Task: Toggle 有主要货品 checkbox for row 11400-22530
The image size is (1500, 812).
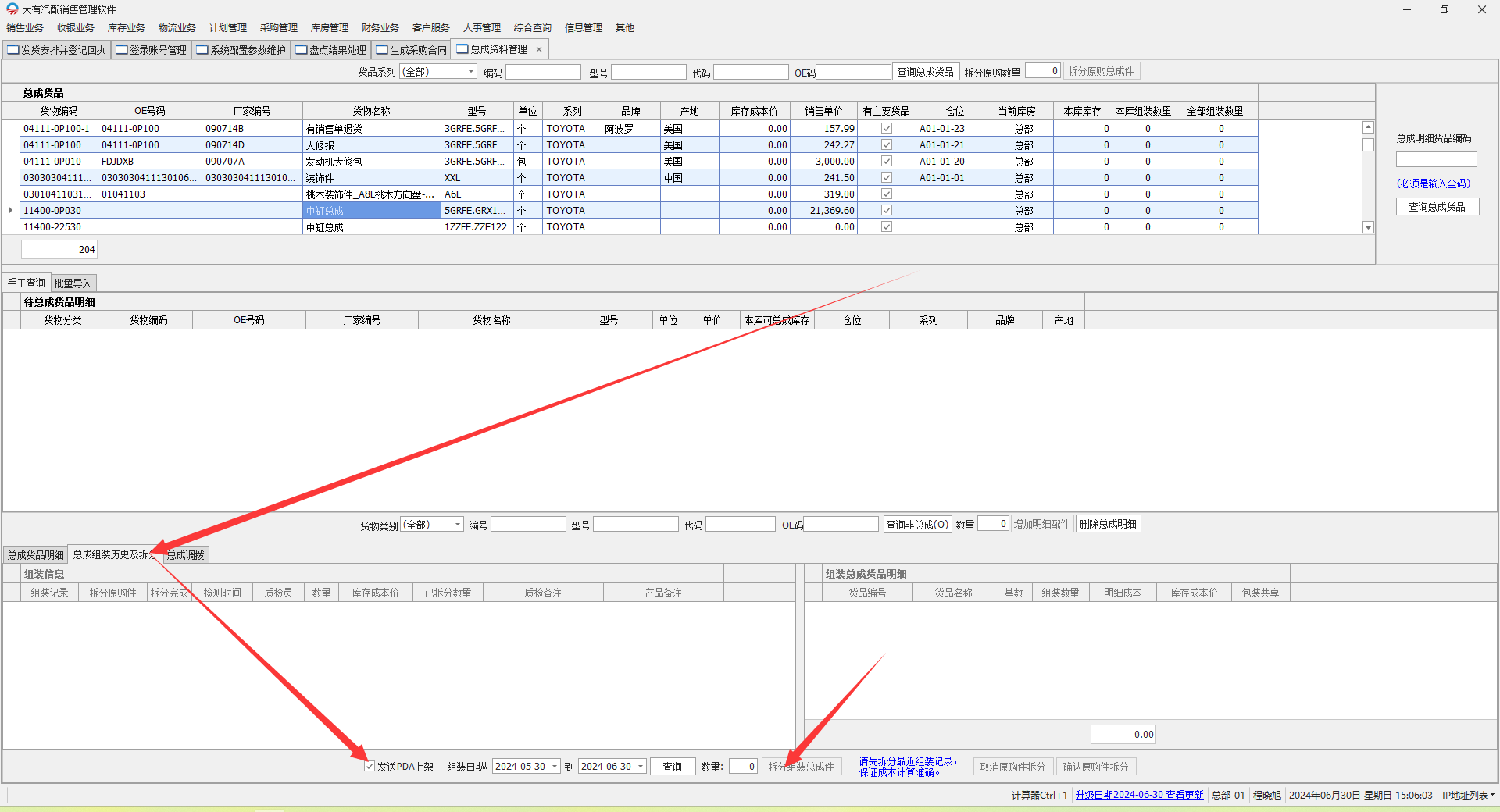Action: (887, 226)
